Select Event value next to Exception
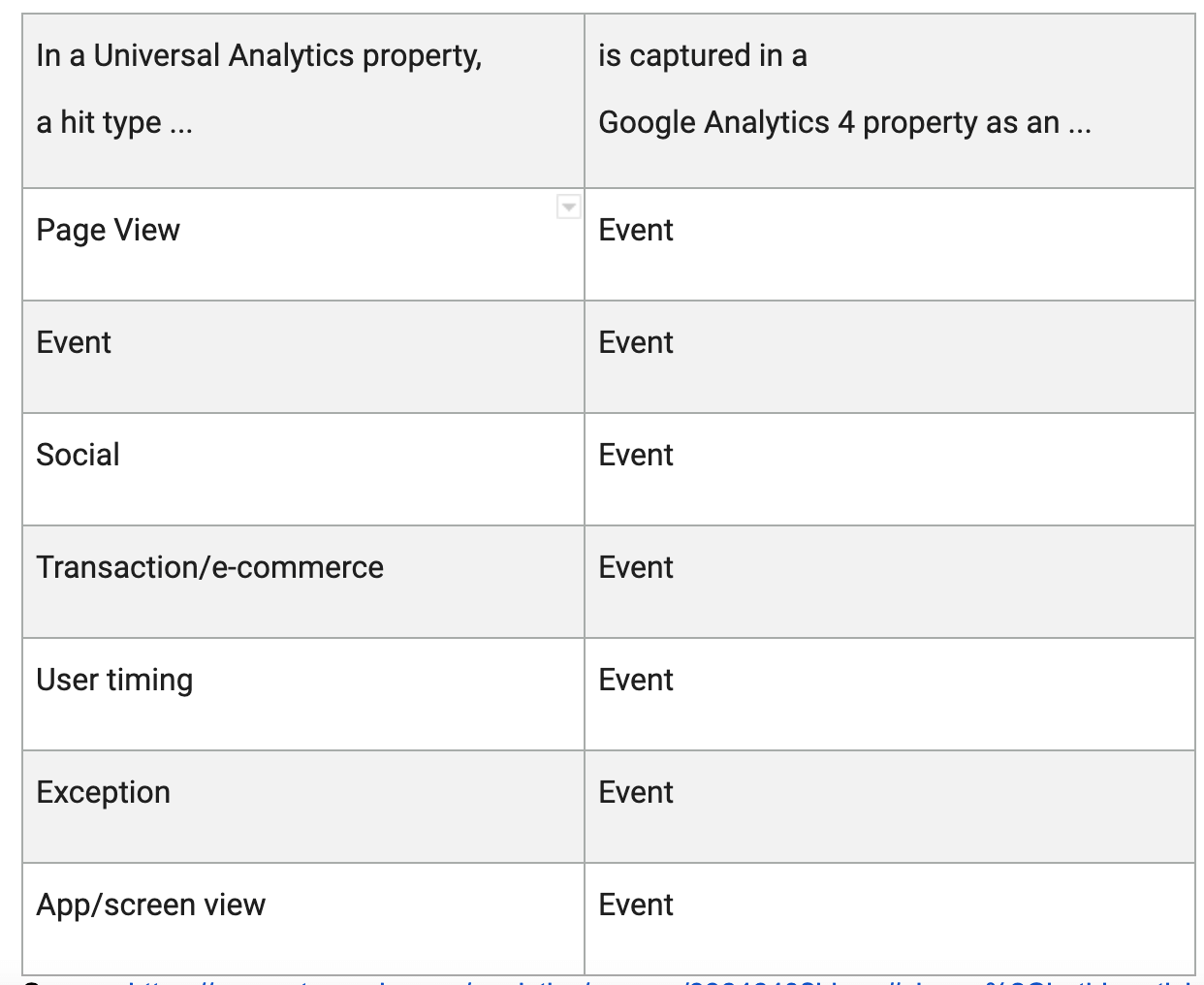 [x=636, y=792]
